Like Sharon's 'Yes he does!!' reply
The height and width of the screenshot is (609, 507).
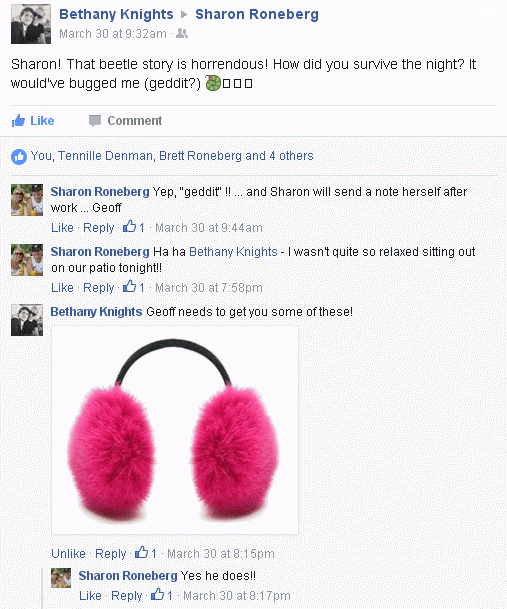[x=90, y=595]
